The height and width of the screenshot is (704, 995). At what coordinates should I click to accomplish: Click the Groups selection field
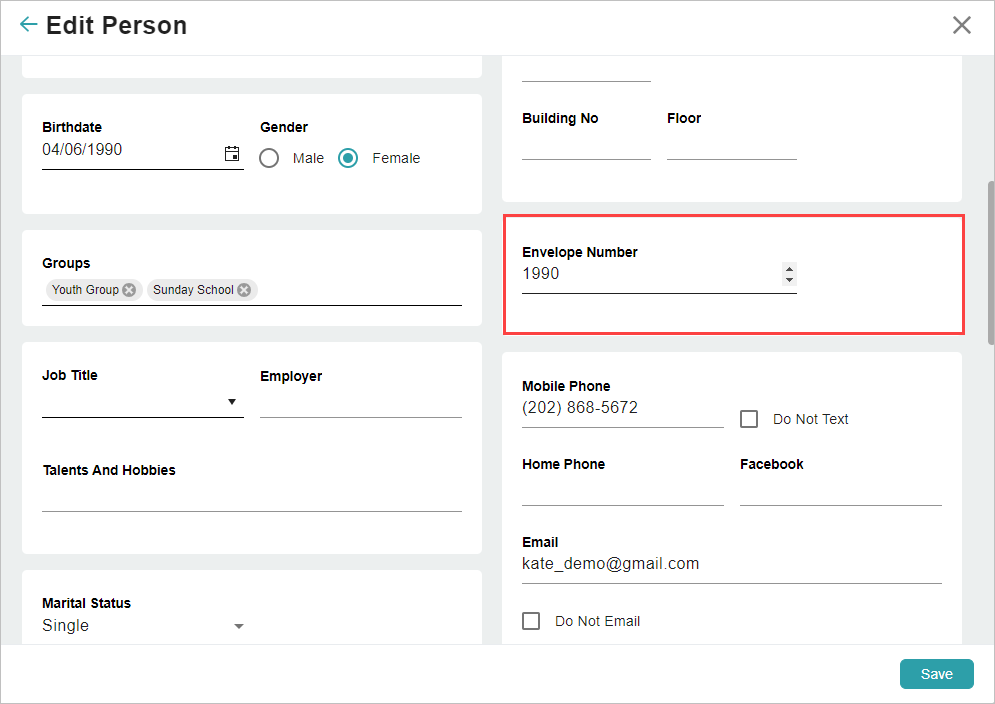pyautogui.click(x=252, y=290)
